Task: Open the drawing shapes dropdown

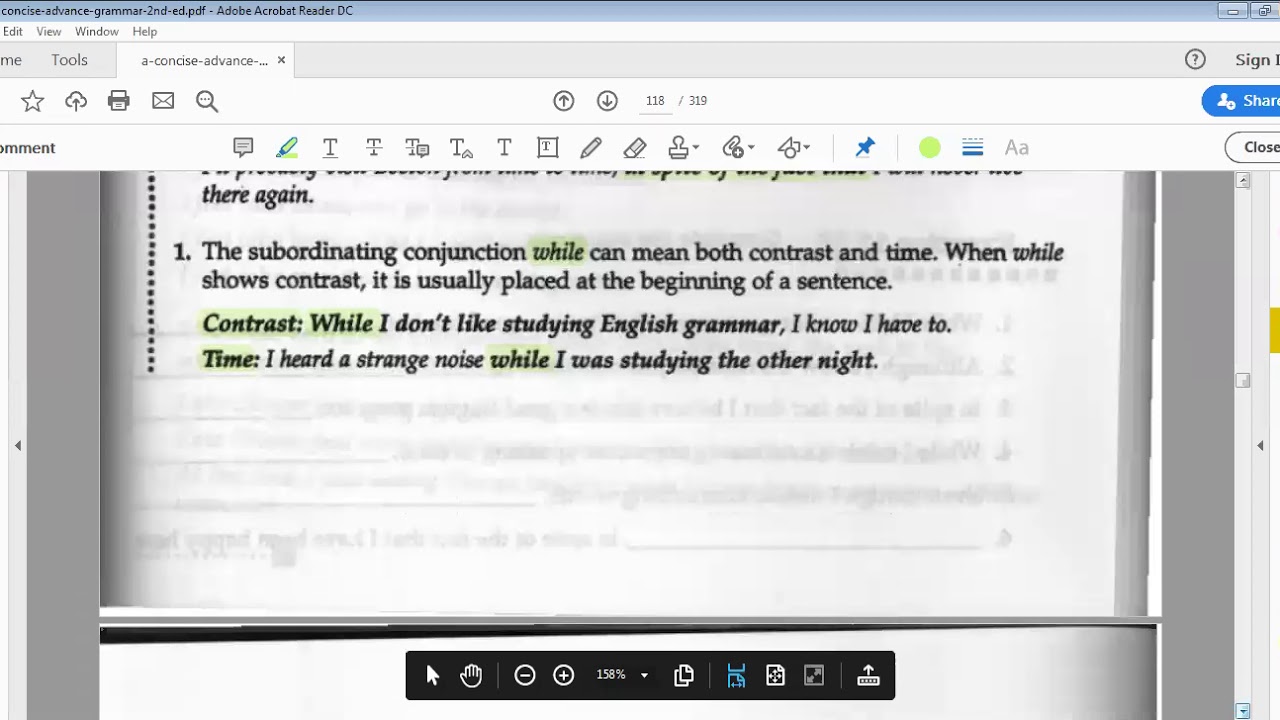Action: click(794, 148)
